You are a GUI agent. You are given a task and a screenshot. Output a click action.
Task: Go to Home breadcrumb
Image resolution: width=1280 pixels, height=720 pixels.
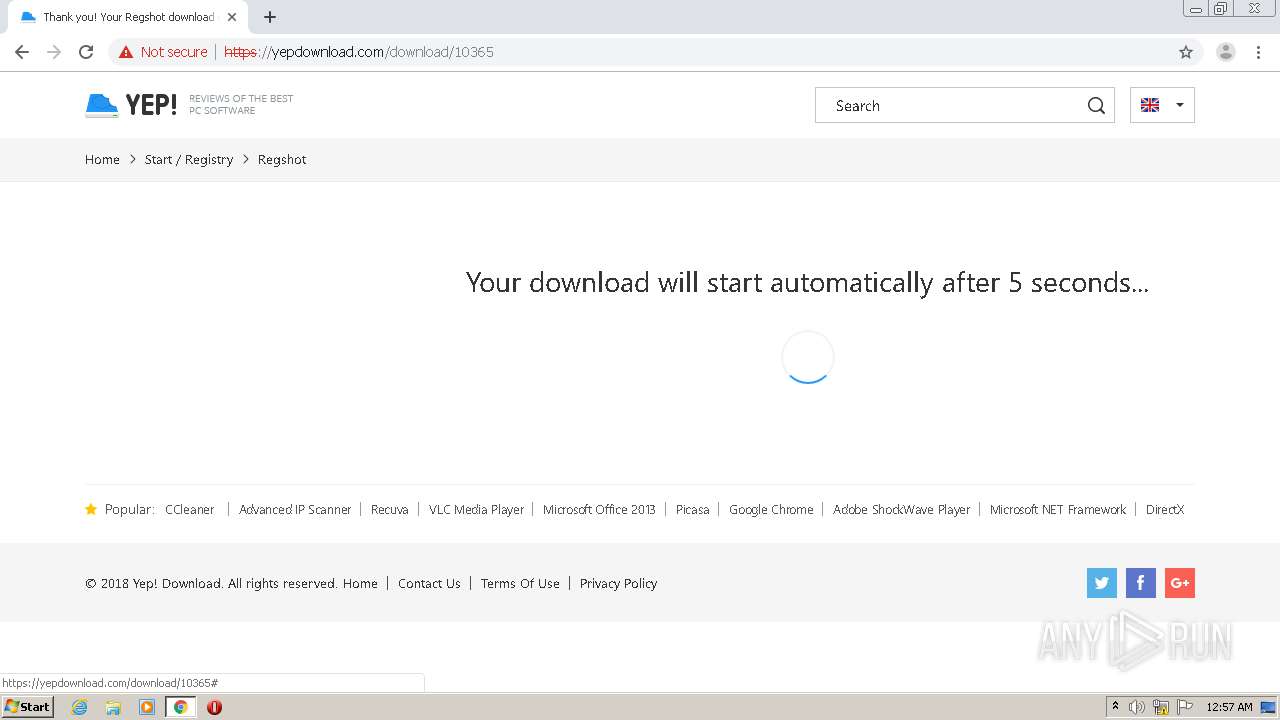click(x=102, y=159)
